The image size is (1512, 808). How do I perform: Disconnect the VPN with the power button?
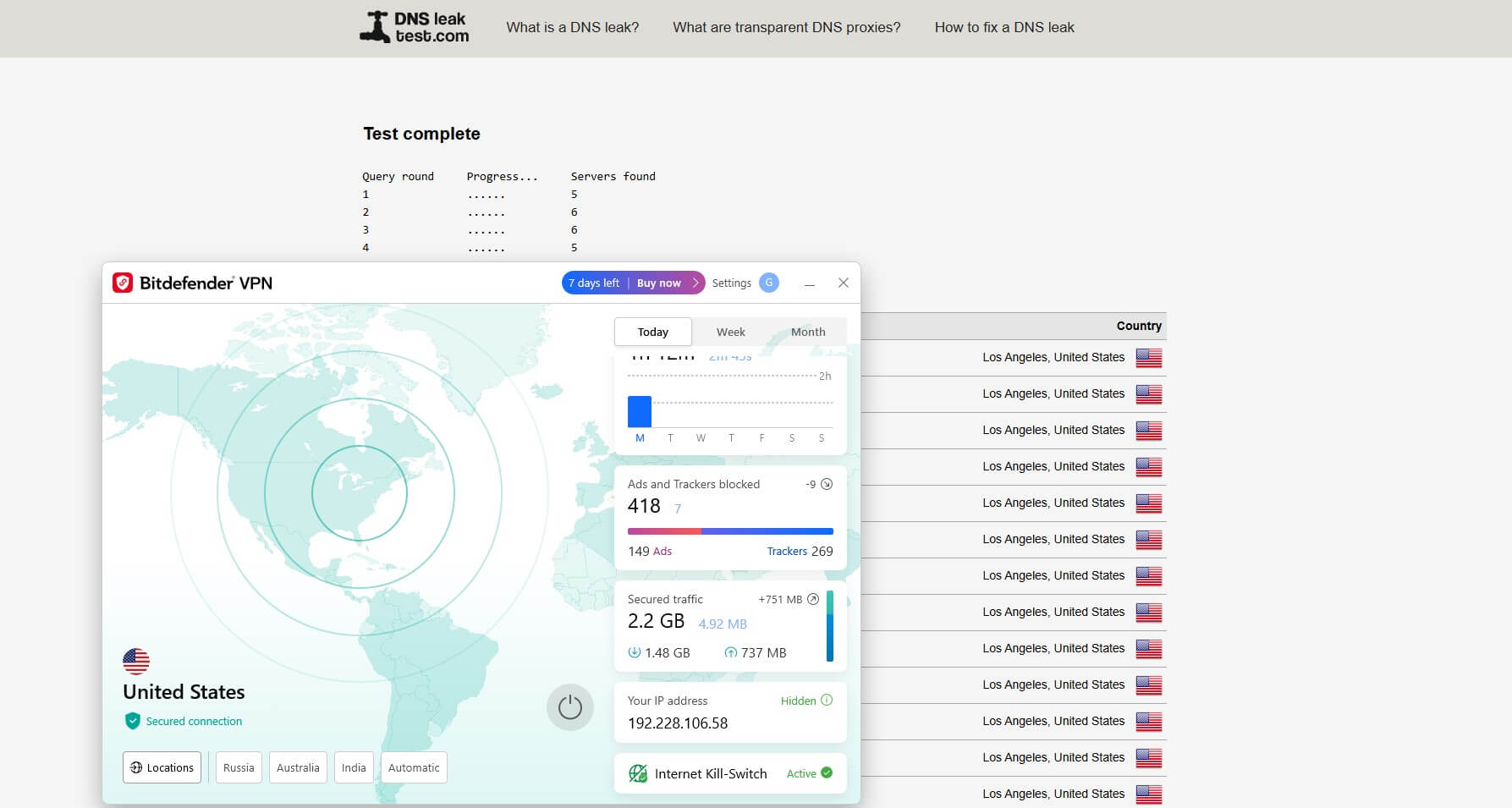570,707
